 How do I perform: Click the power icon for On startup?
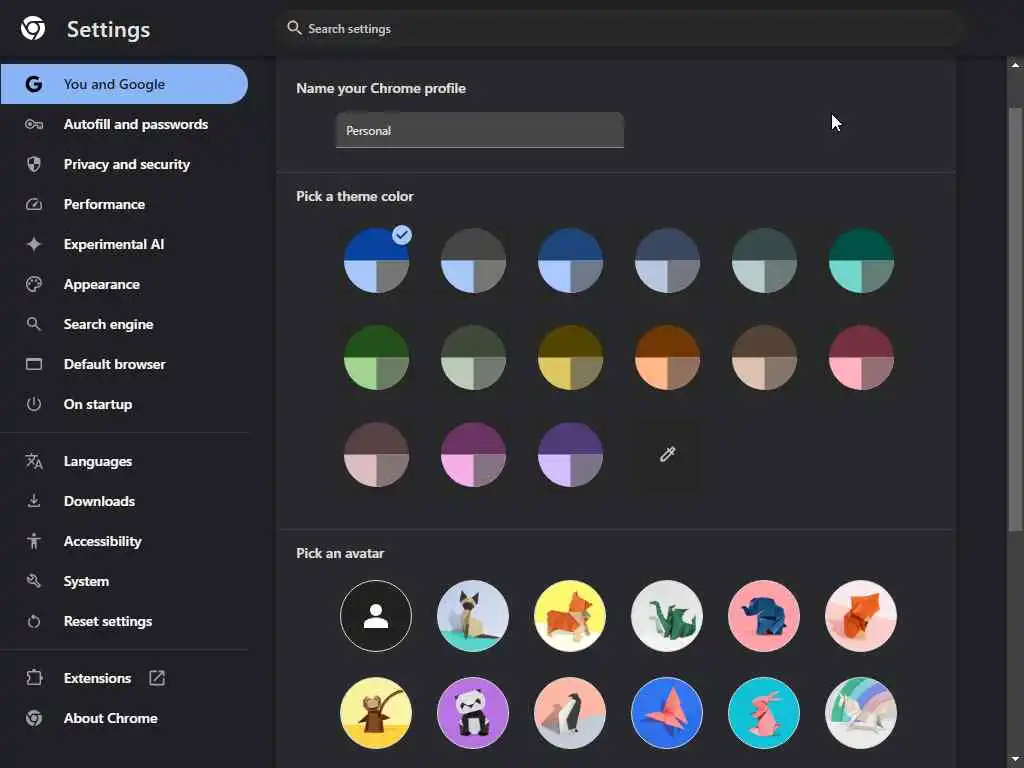coord(34,404)
